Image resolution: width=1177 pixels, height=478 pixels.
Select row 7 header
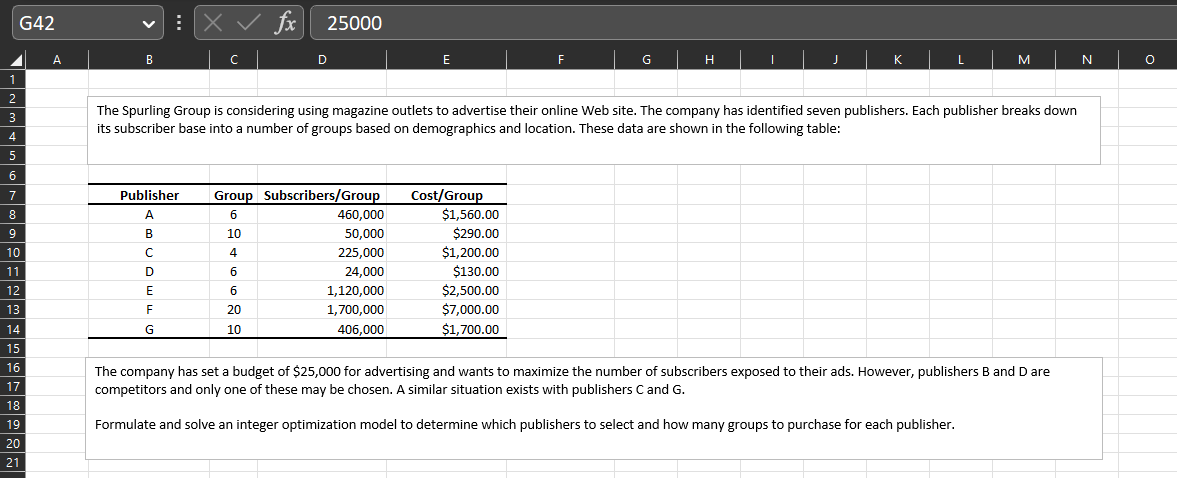[x=14, y=195]
